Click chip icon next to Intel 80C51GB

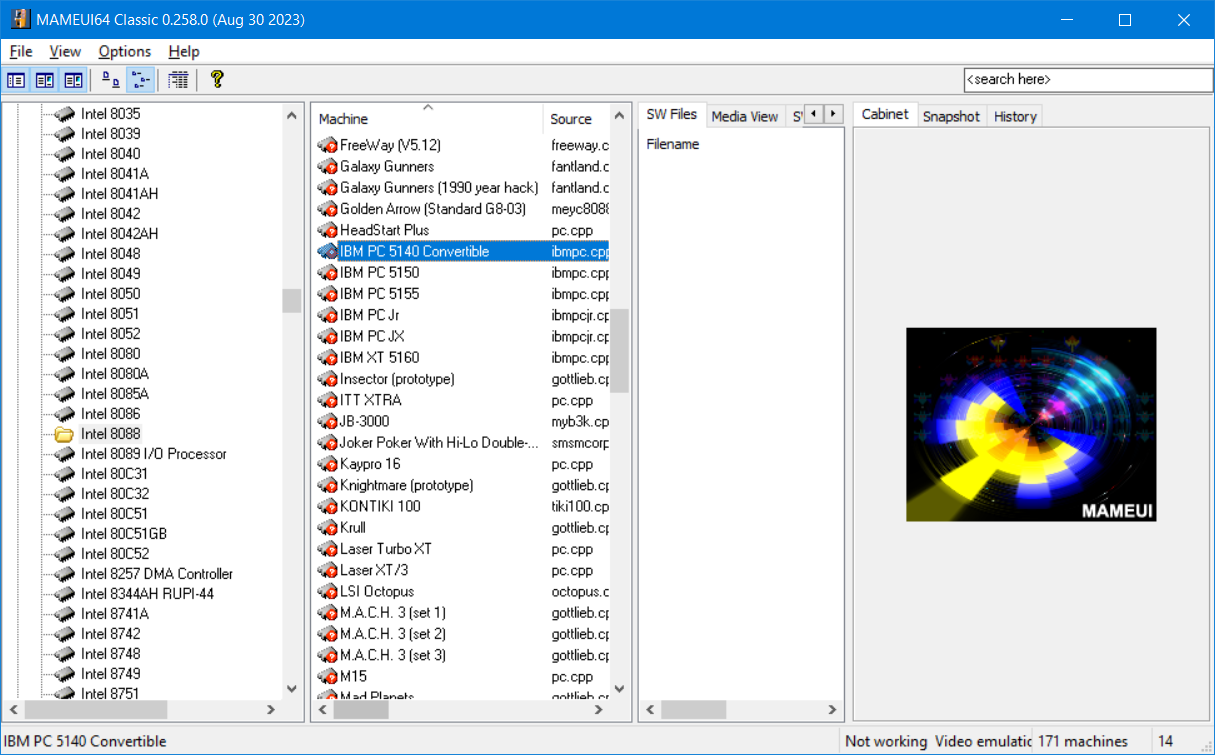pyautogui.click(x=64, y=534)
